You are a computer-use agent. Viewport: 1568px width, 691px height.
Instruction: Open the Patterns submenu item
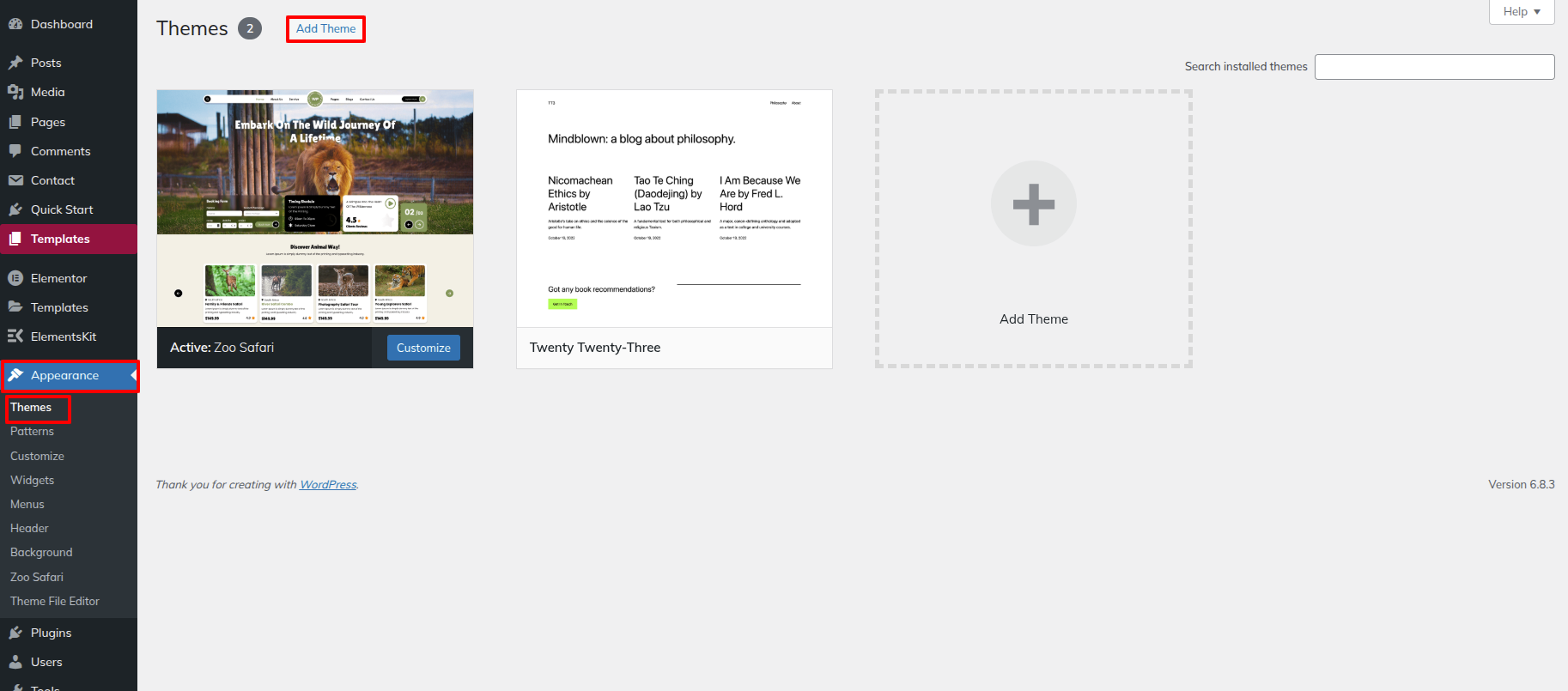click(32, 431)
